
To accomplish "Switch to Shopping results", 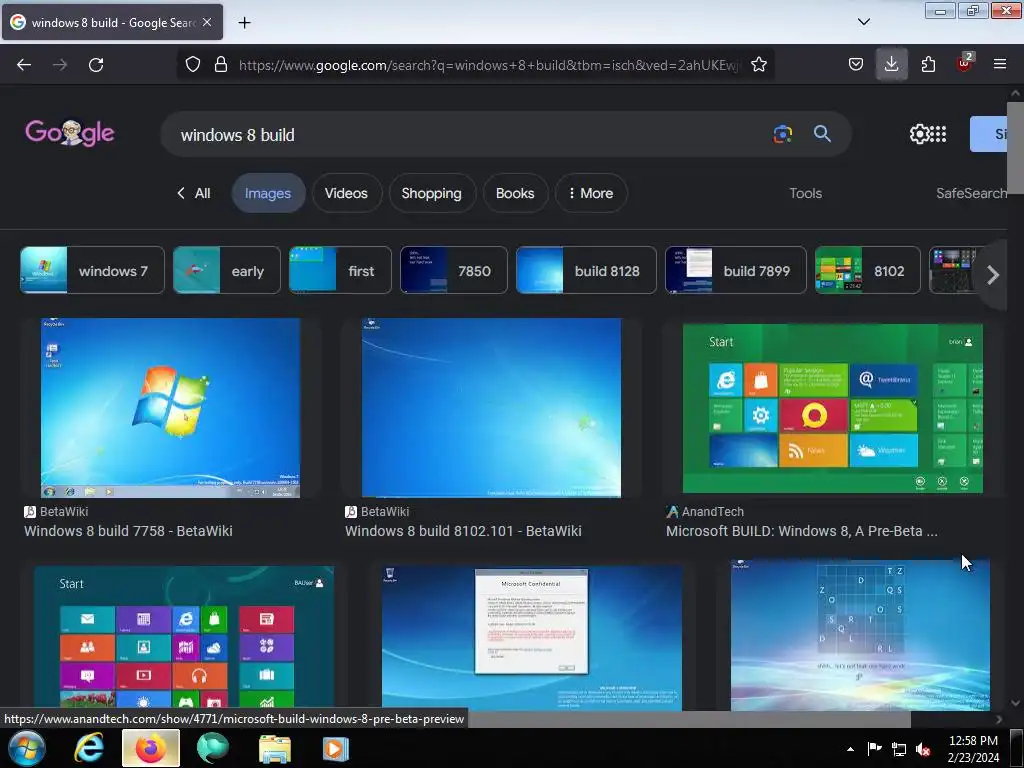I will pyautogui.click(x=432, y=193).
